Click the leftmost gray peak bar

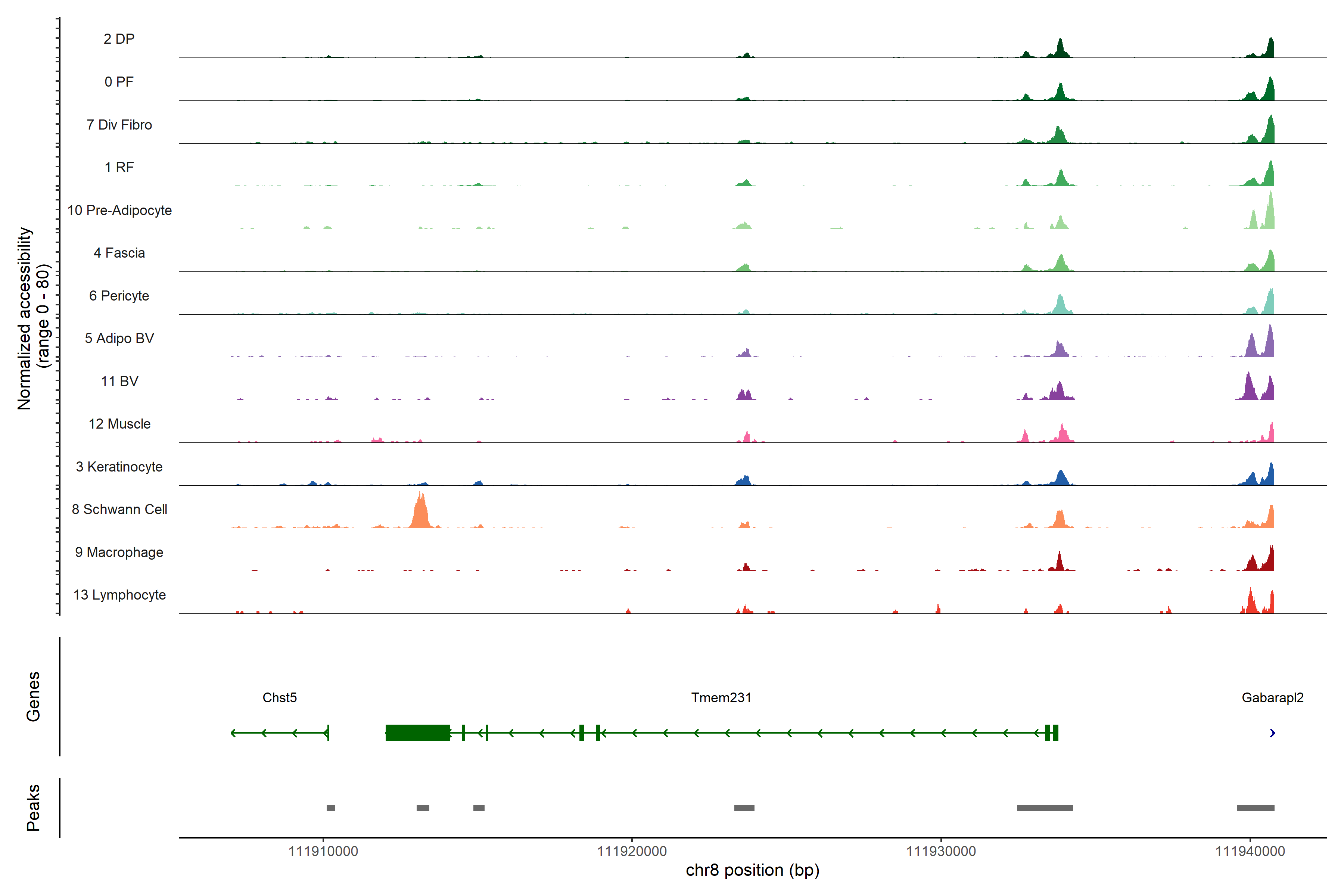point(331,808)
